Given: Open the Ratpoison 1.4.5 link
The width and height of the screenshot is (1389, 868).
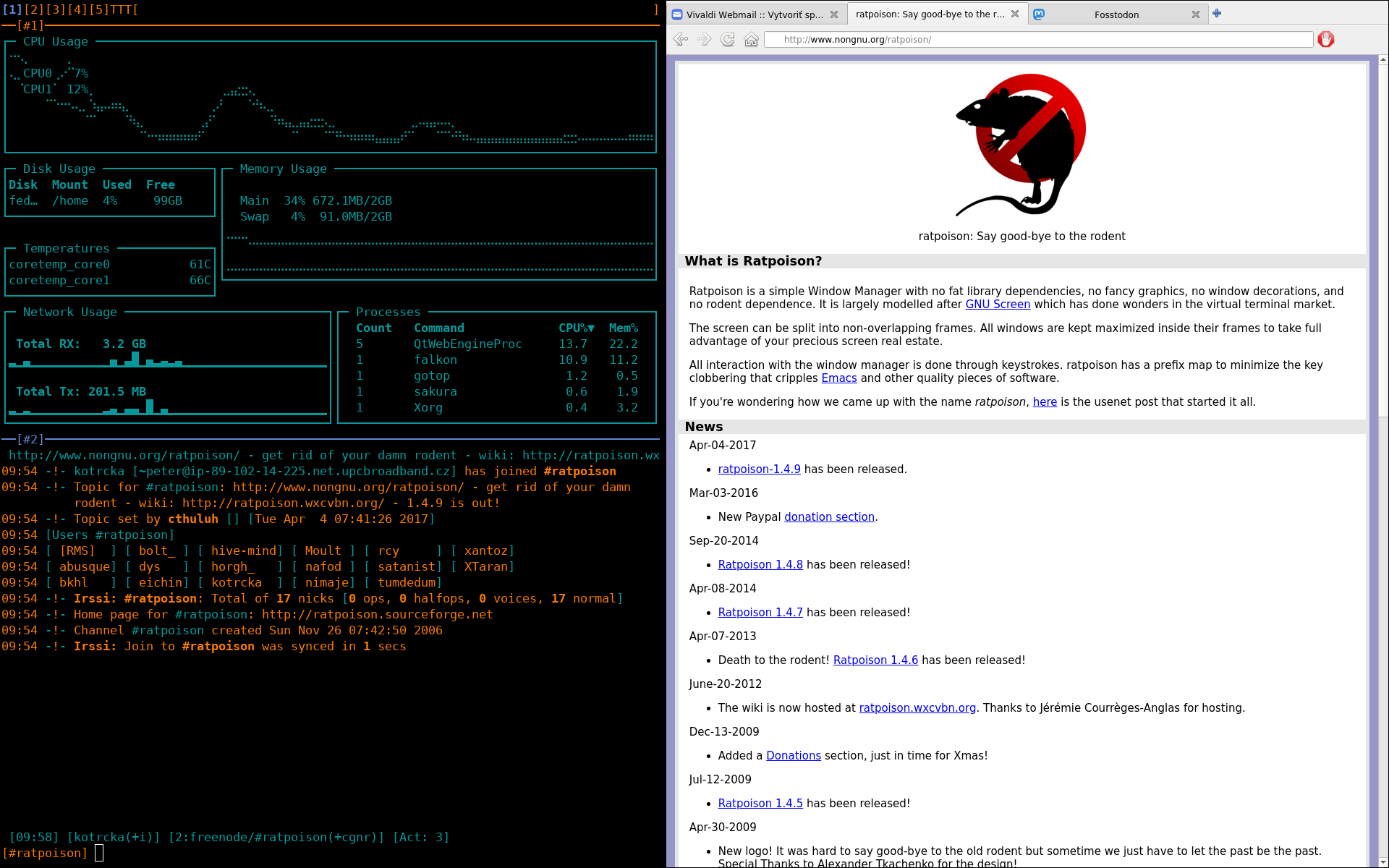Looking at the screenshot, I should (760, 804).
